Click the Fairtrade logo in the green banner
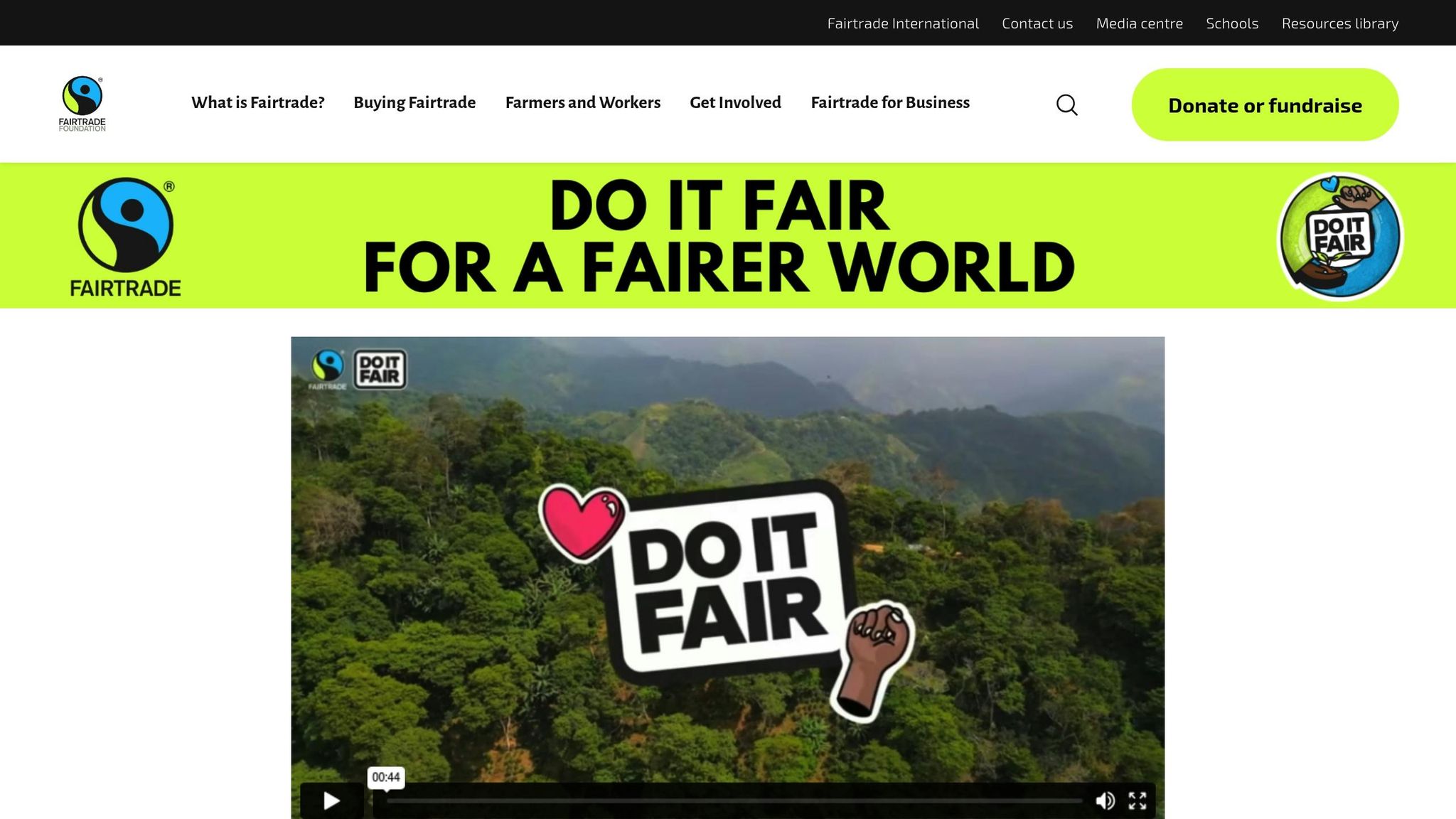The height and width of the screenshot is (819, 1456). [126, 237]
